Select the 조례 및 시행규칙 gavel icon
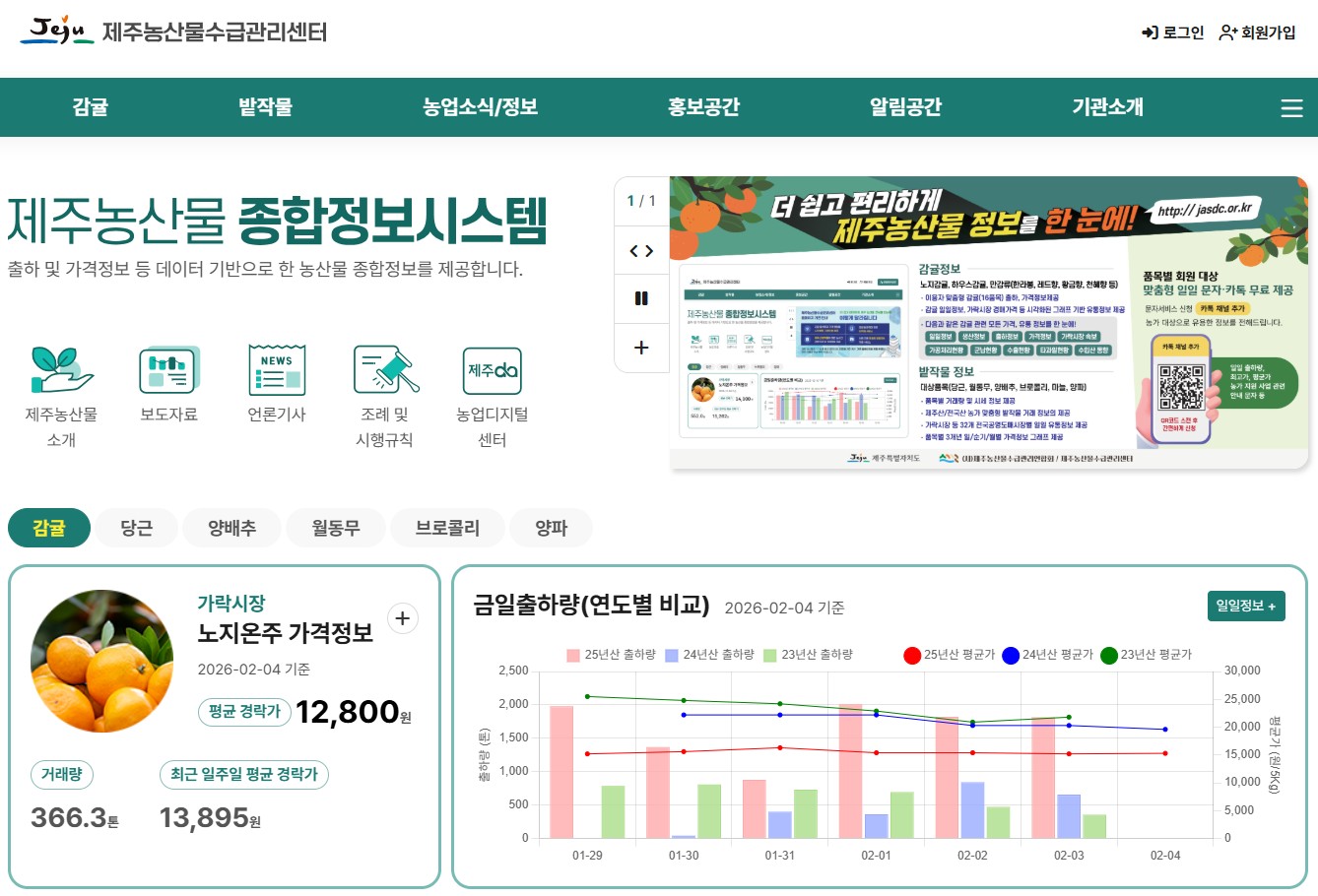This screenshot has height=896, width=1318. [x=384, y=369]
